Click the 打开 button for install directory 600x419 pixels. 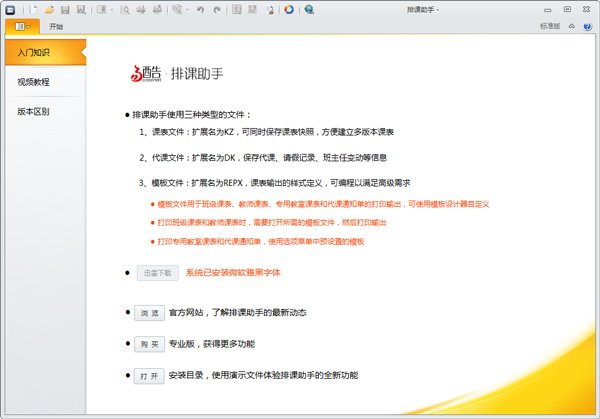point(149,376)
